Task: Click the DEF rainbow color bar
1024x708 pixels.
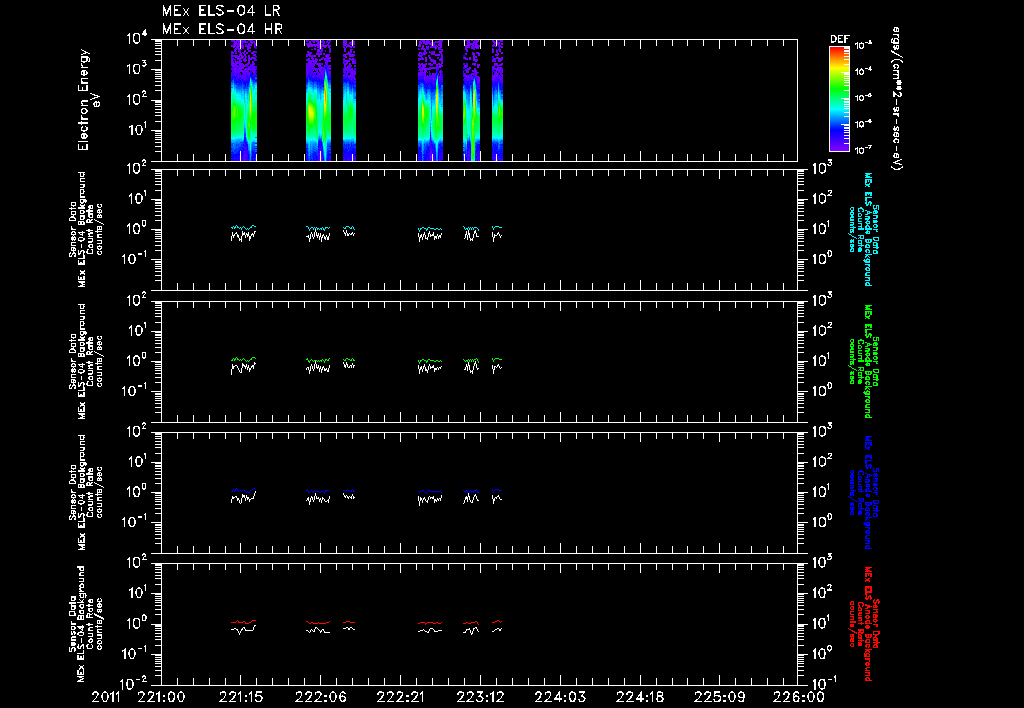Action: click(x=839, y=99)
